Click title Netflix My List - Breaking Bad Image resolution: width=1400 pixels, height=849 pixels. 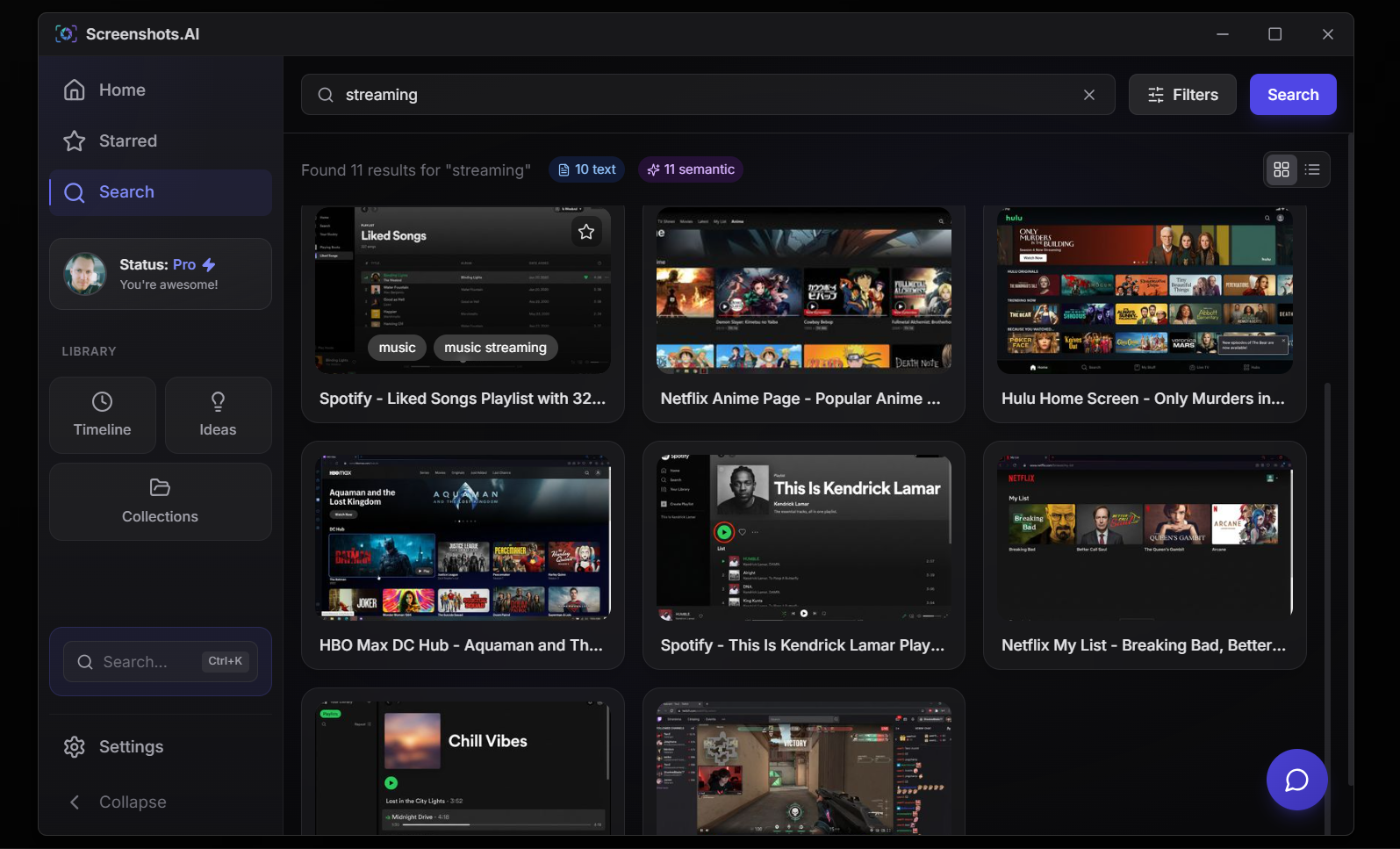click(1144, 645)
